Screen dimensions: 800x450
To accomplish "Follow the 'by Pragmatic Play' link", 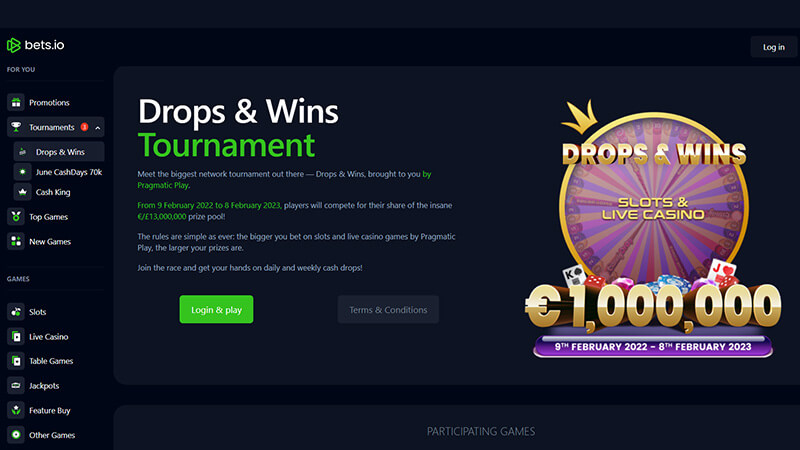I will click(x=284, y=180).
